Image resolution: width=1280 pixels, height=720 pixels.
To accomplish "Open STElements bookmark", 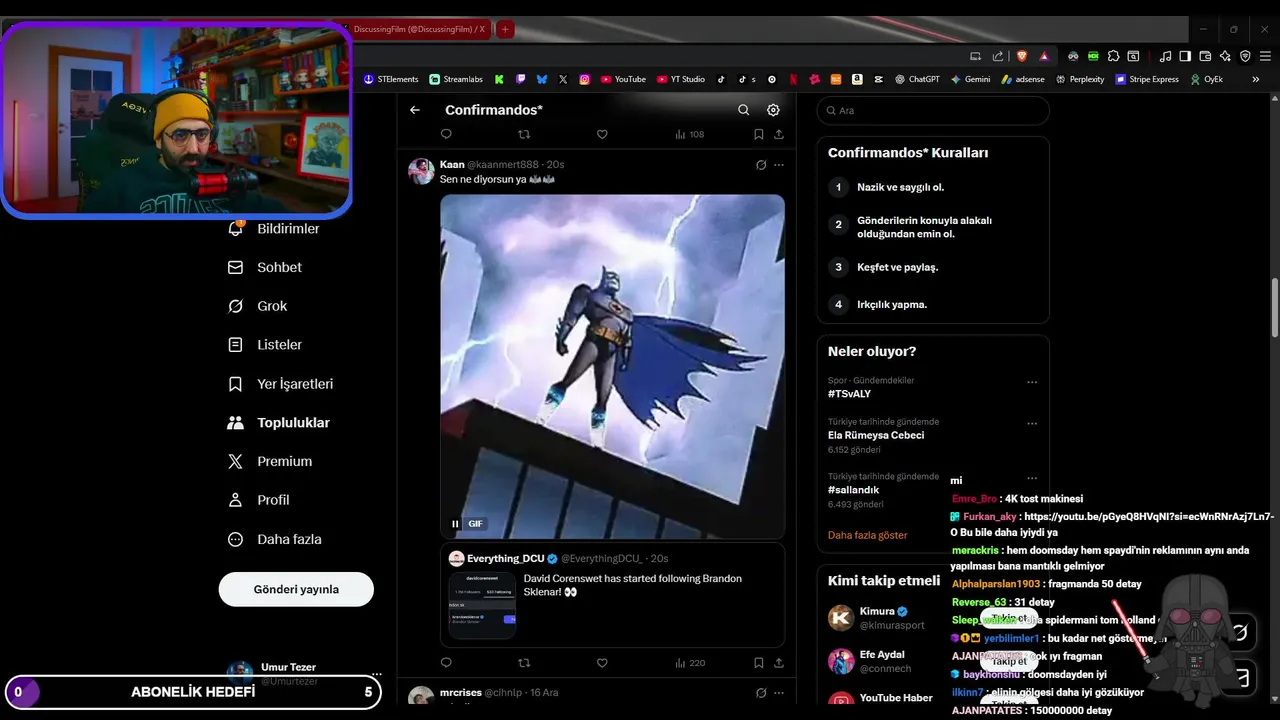I will click(x=391, y=79).
